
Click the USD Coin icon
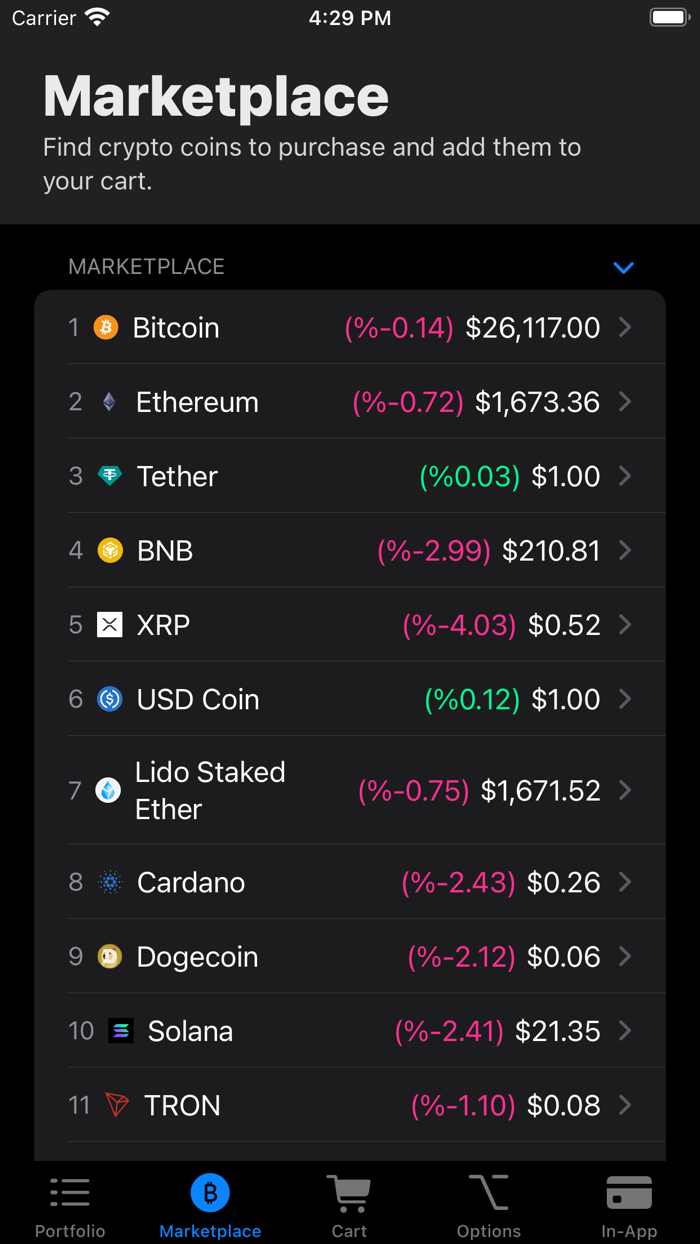pyautogui.click(x=110, y=699)
